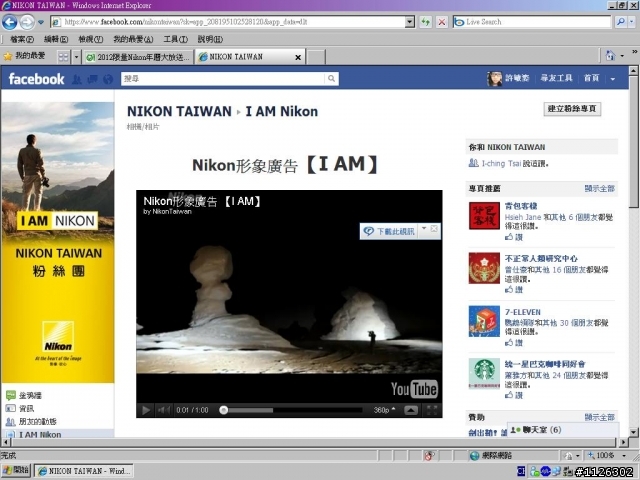Open Facebook notifications globe icon
Image resolution: width=640 pixels, height=480 pixels.
108,79
